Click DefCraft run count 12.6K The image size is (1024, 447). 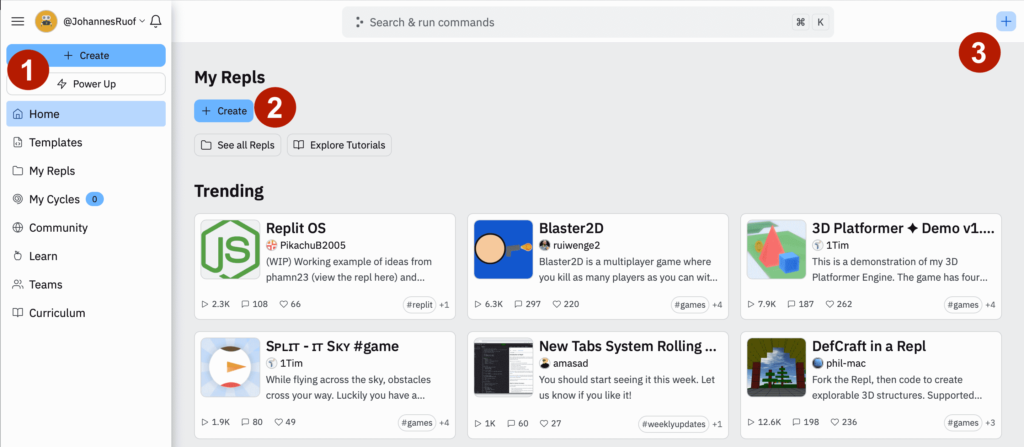pyautogui.click(x=764, y=423)
